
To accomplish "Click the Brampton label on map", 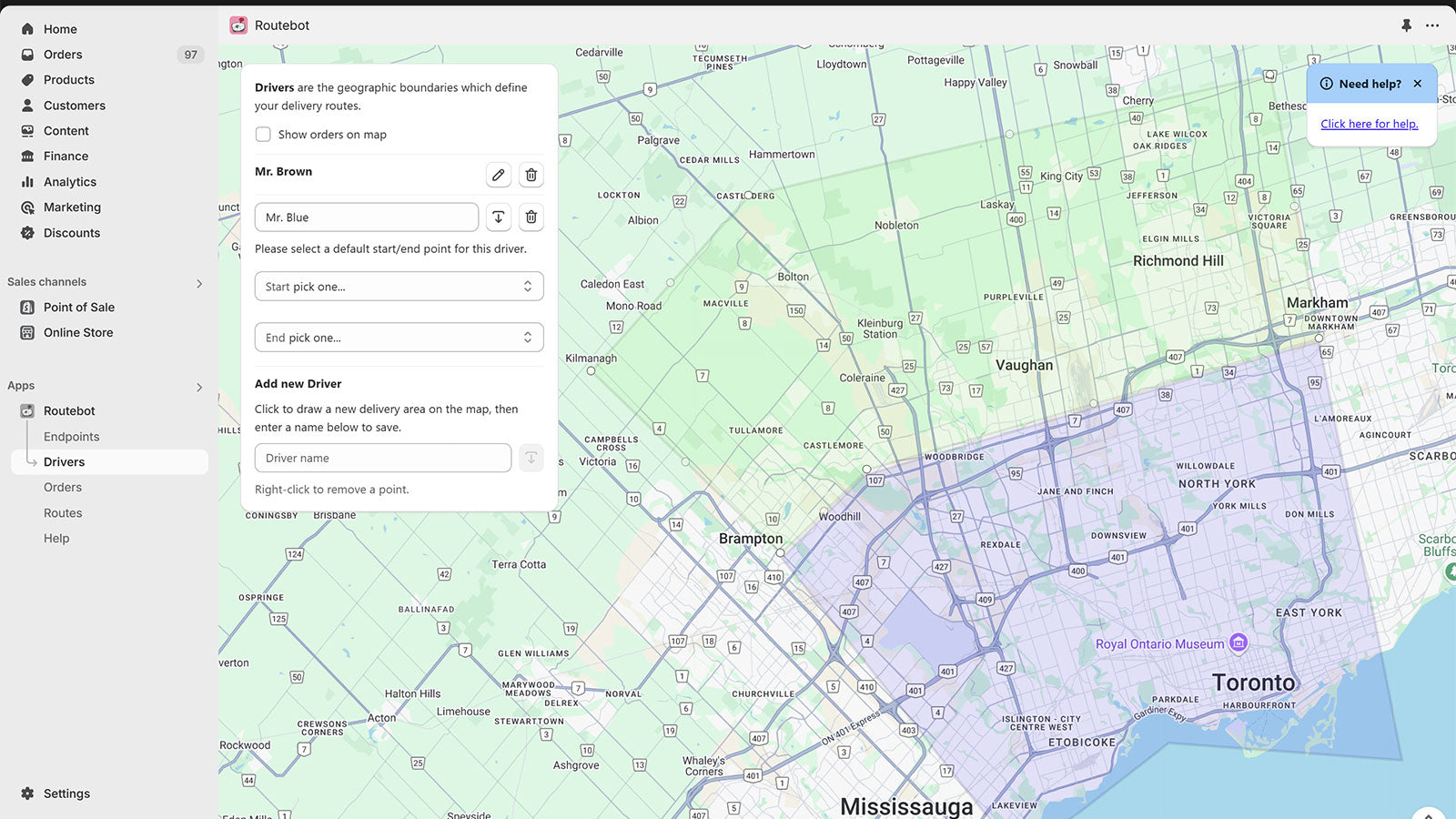I will click(751, 539).
